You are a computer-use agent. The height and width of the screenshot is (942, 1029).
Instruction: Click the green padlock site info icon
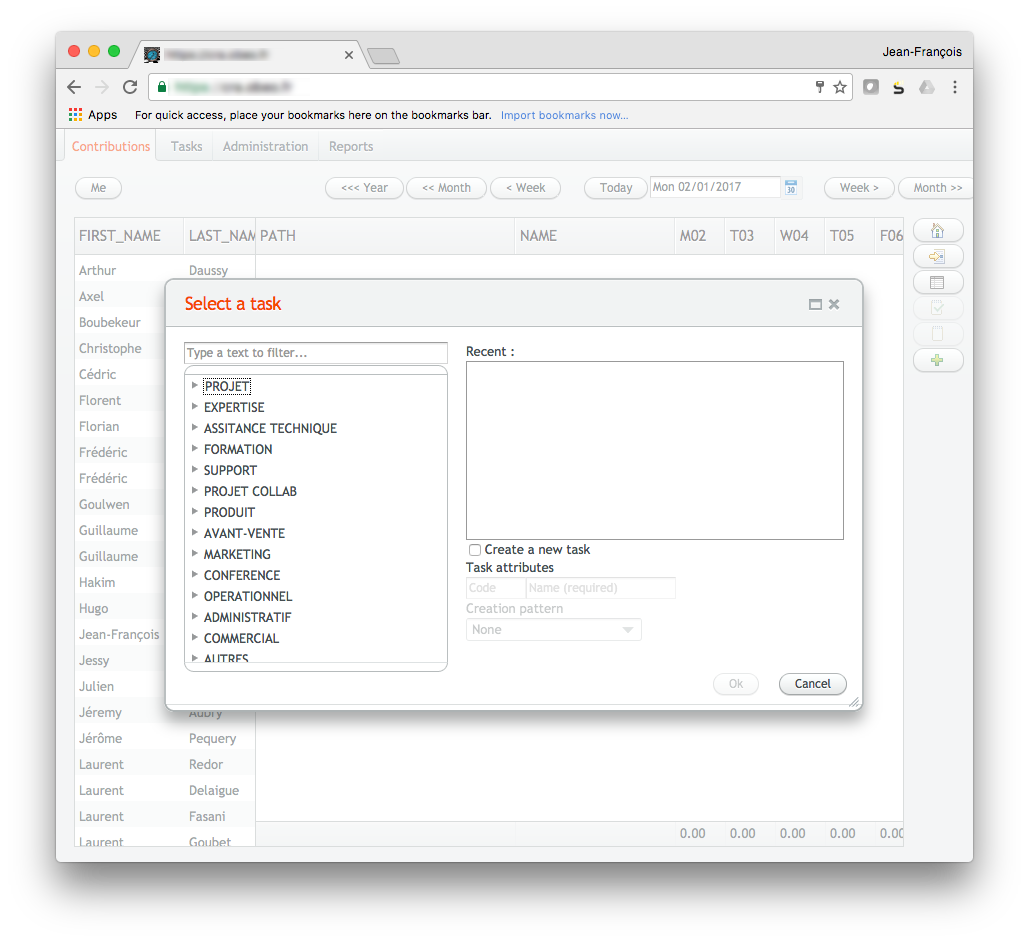click(x=162, y=87)
